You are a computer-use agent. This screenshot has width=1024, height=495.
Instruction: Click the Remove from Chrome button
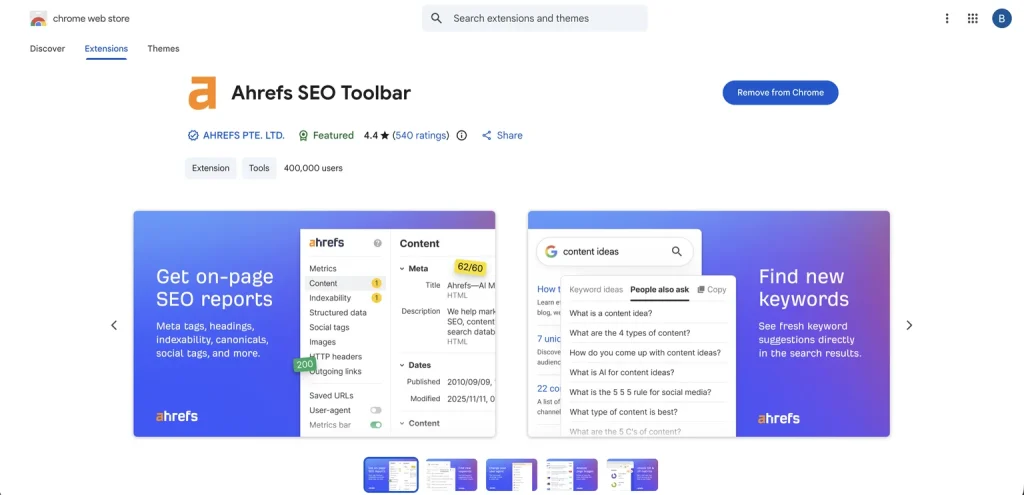(x=780, y=93)
